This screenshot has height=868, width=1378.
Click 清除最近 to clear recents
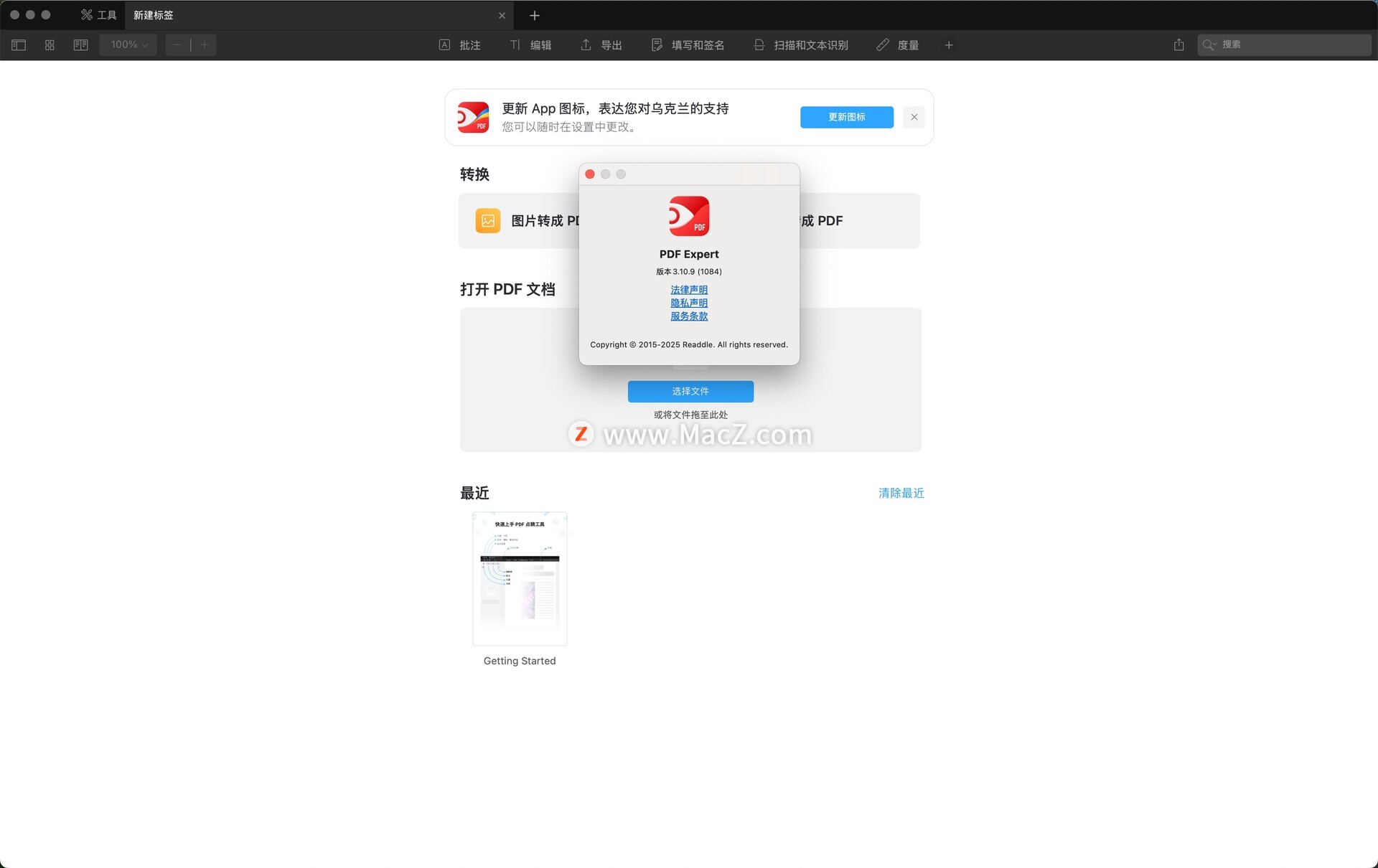click(x=901, y=493)
